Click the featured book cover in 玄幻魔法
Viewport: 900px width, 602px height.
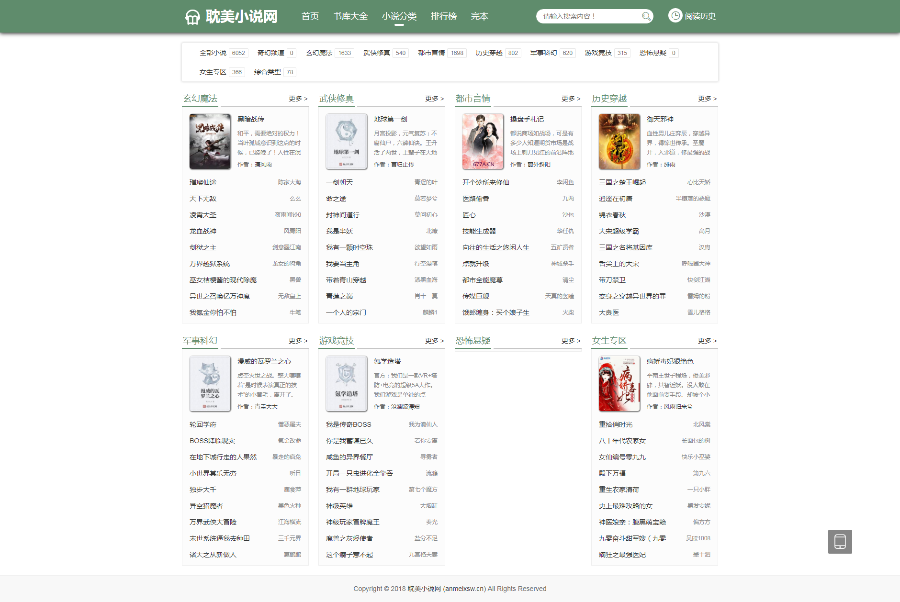(208, 141)
